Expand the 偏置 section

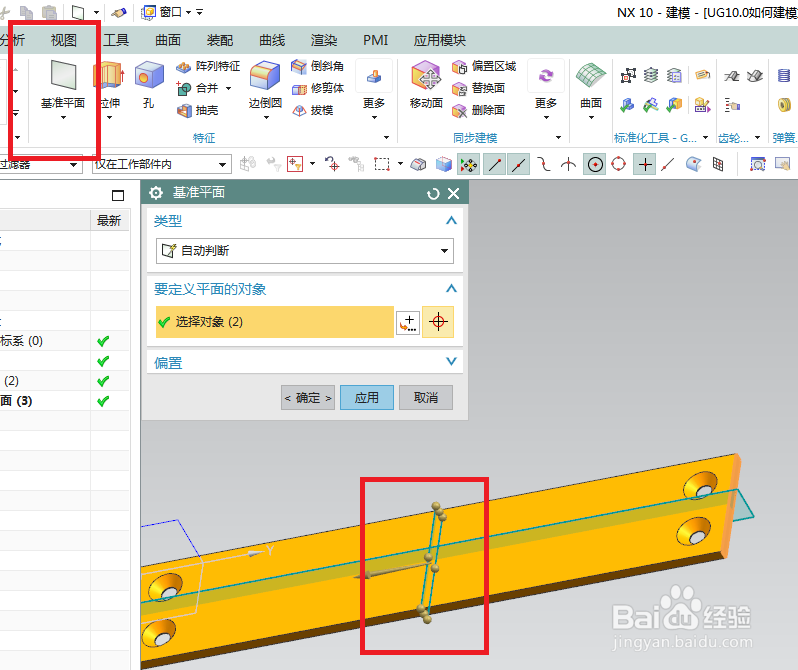click(x=451, y=361)
